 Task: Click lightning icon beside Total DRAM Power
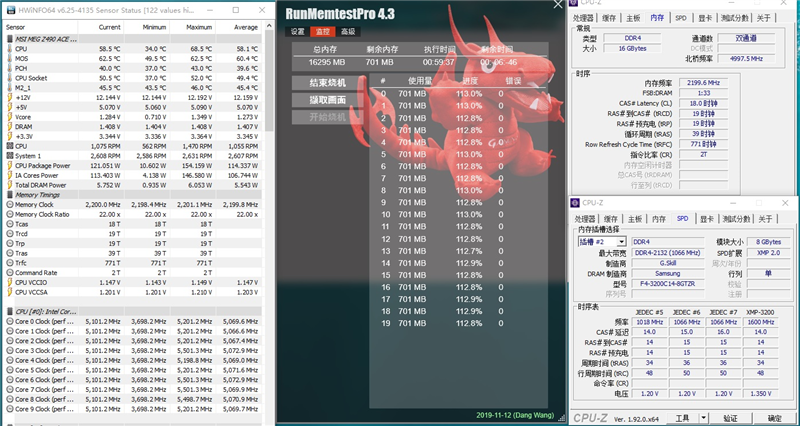point(10,185)
